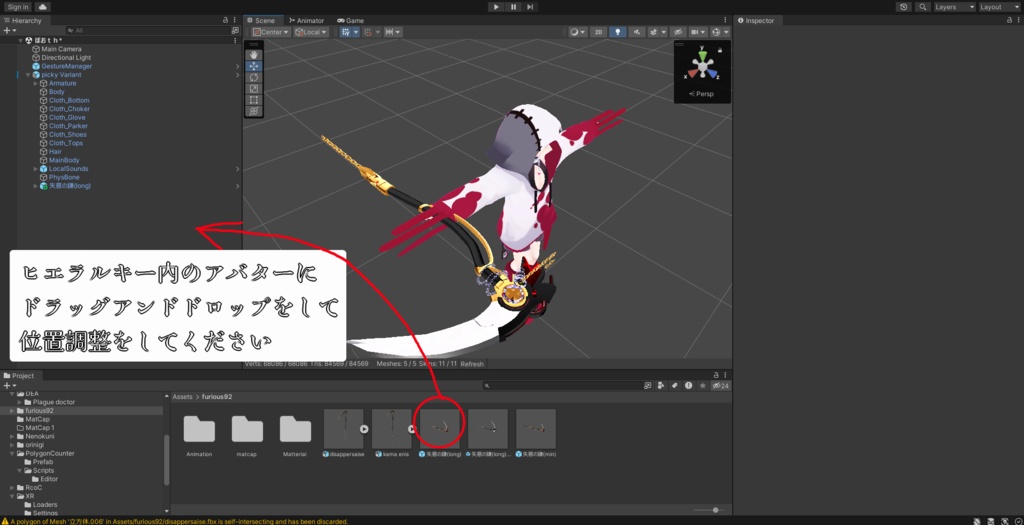Open the Layers dropdown

[x=954, y=7]
